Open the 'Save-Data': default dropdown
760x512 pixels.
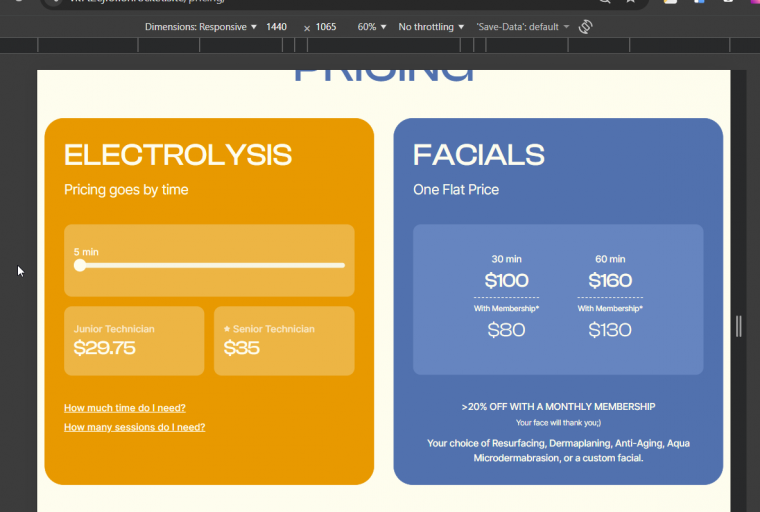pyautogui.click(x=522, y=27)
